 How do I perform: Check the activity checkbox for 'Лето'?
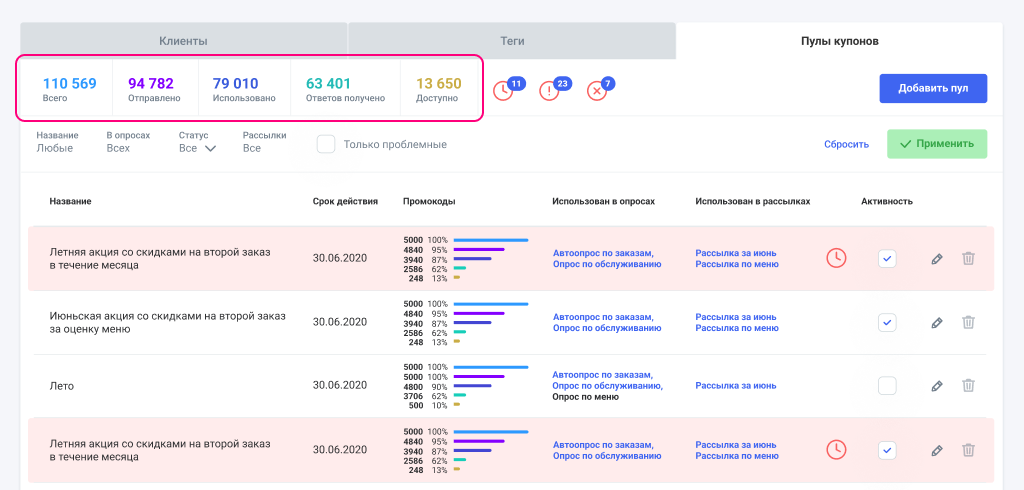point(887,385)
